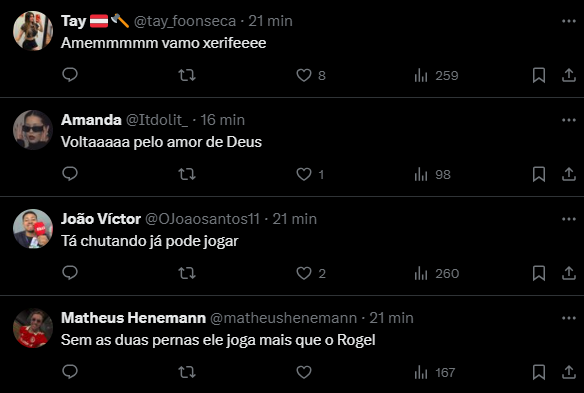Like Matheus Henemann's tweet

pyautogui.click(x=304, y=372)
